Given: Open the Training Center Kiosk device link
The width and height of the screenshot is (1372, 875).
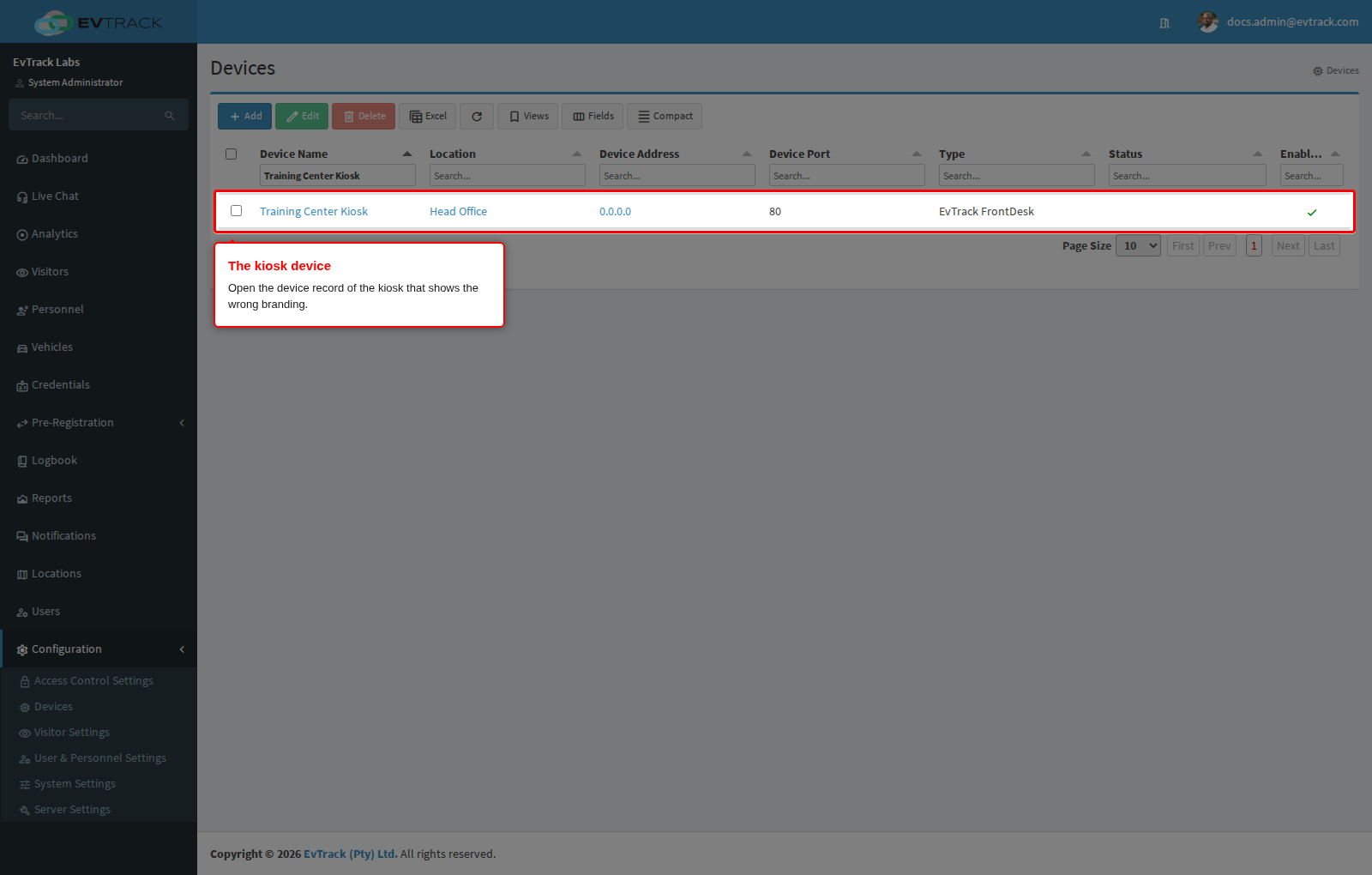Looking at the screenshot, I should pos(314,212).
